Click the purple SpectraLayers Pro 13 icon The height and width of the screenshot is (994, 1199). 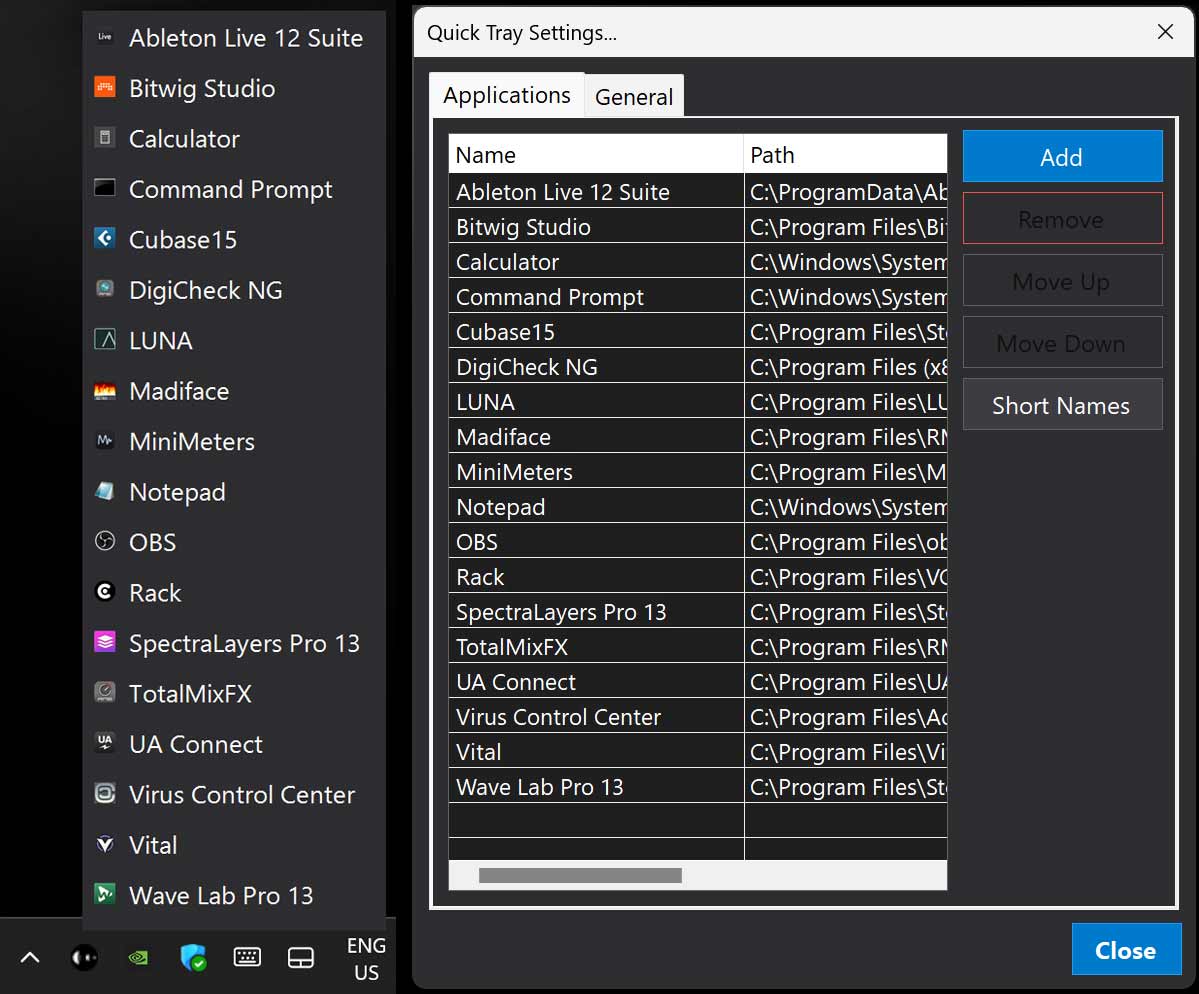click(105, 642)
